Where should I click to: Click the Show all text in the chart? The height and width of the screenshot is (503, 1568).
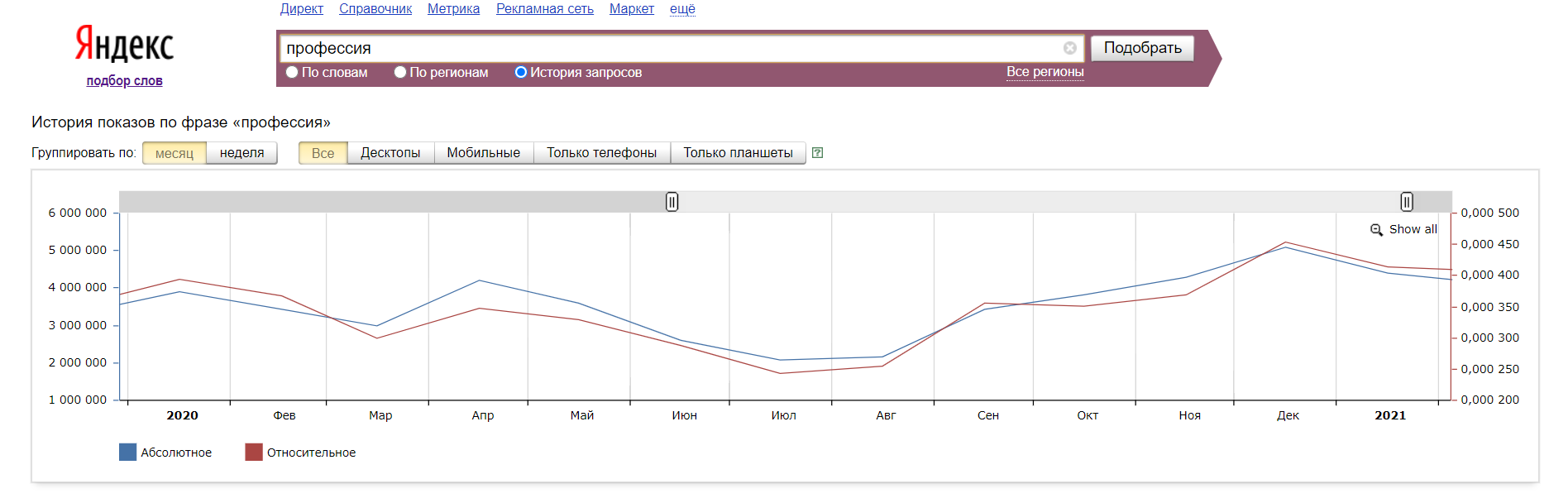pos(1413,229)
